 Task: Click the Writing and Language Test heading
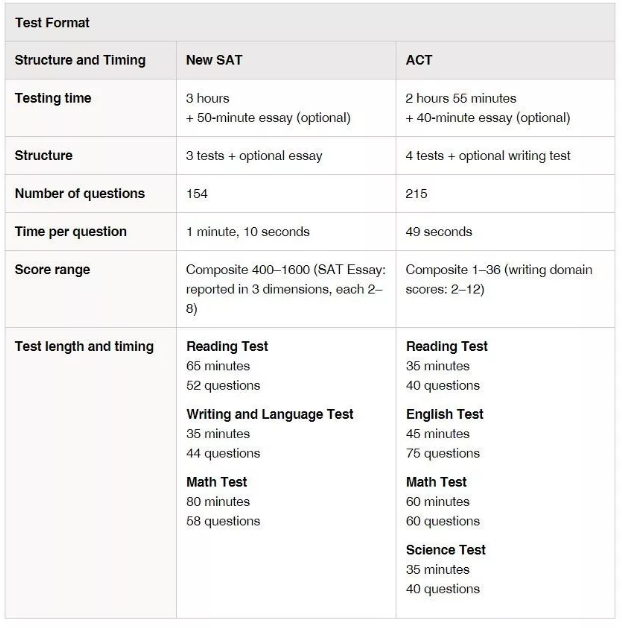[x=270, y=414]
